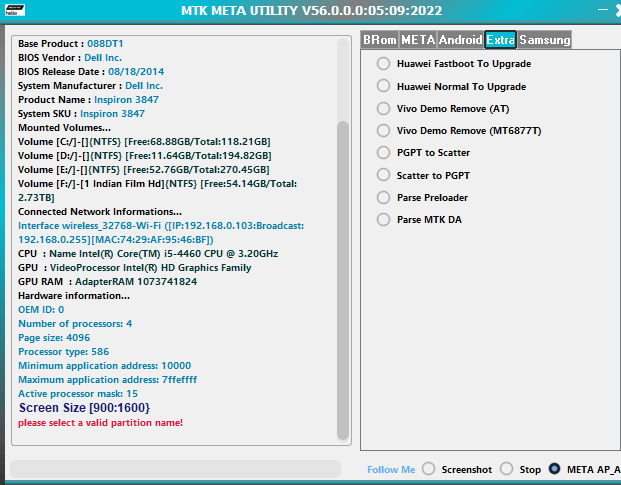Select the Extra tab
The image size is (621, 485).
pyautogui.click(x=501, y=40)
